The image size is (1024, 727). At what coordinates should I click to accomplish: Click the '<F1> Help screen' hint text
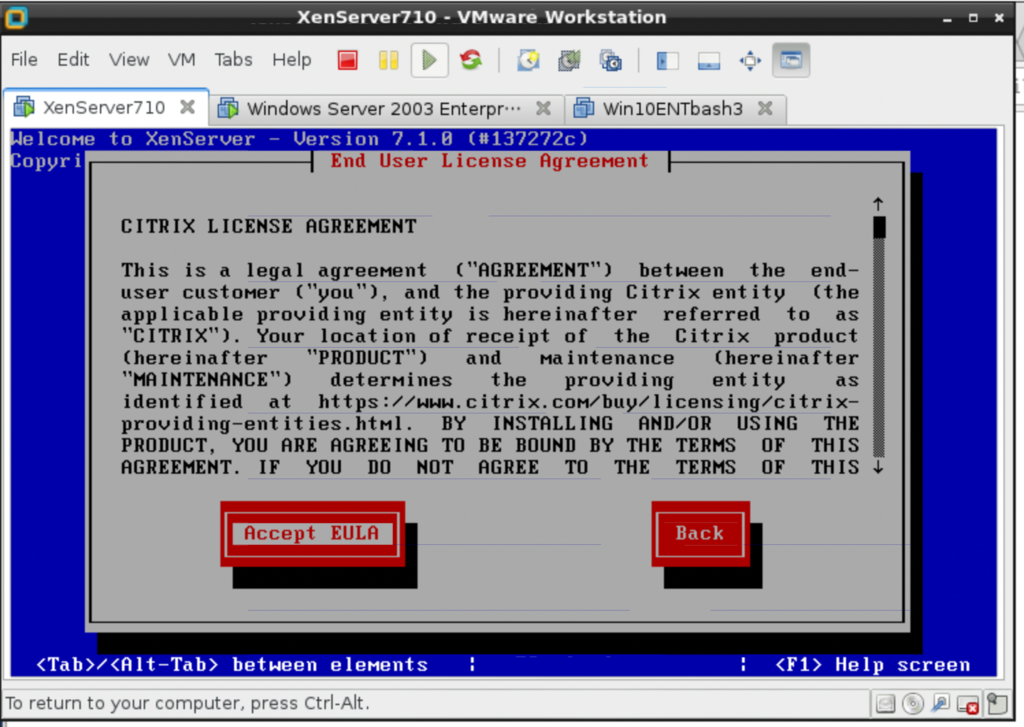point(872,665)
